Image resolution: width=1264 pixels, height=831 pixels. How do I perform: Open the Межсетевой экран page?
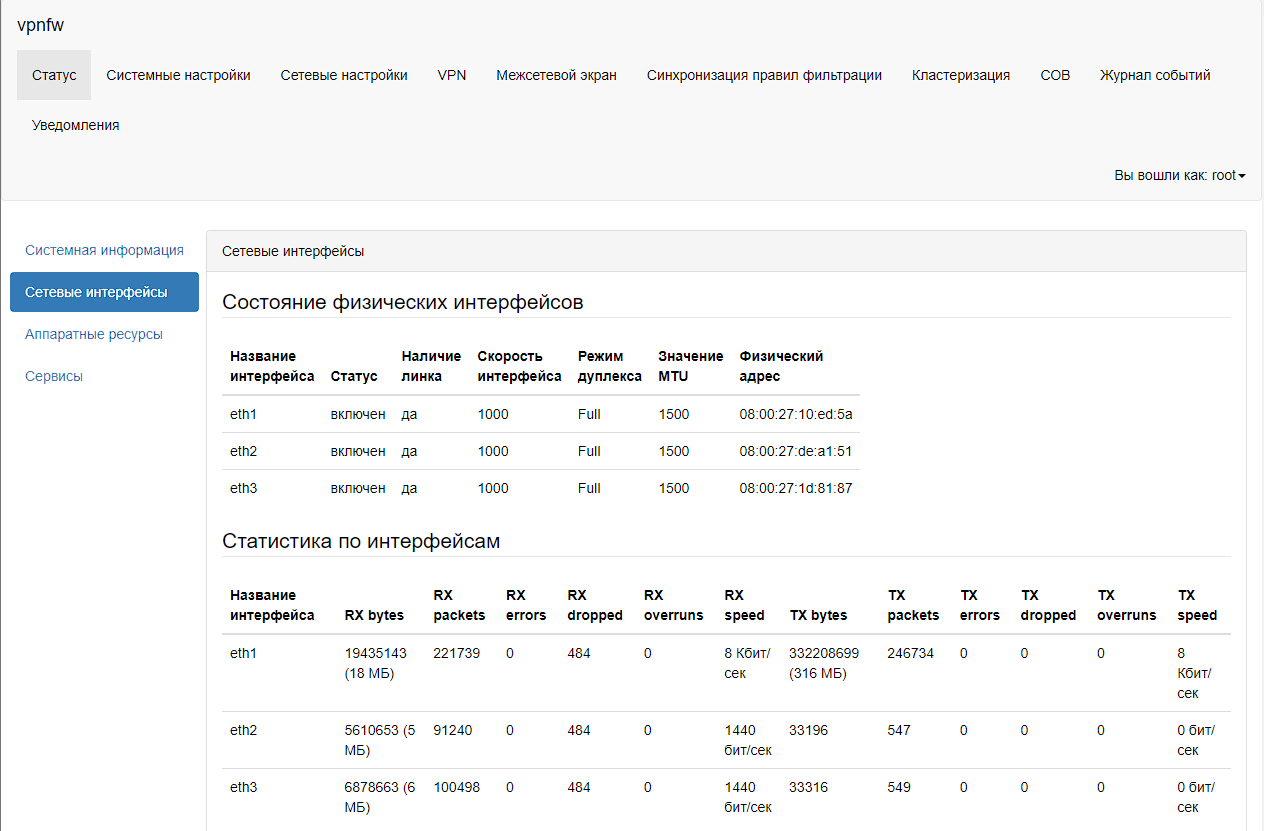(556, 75)
